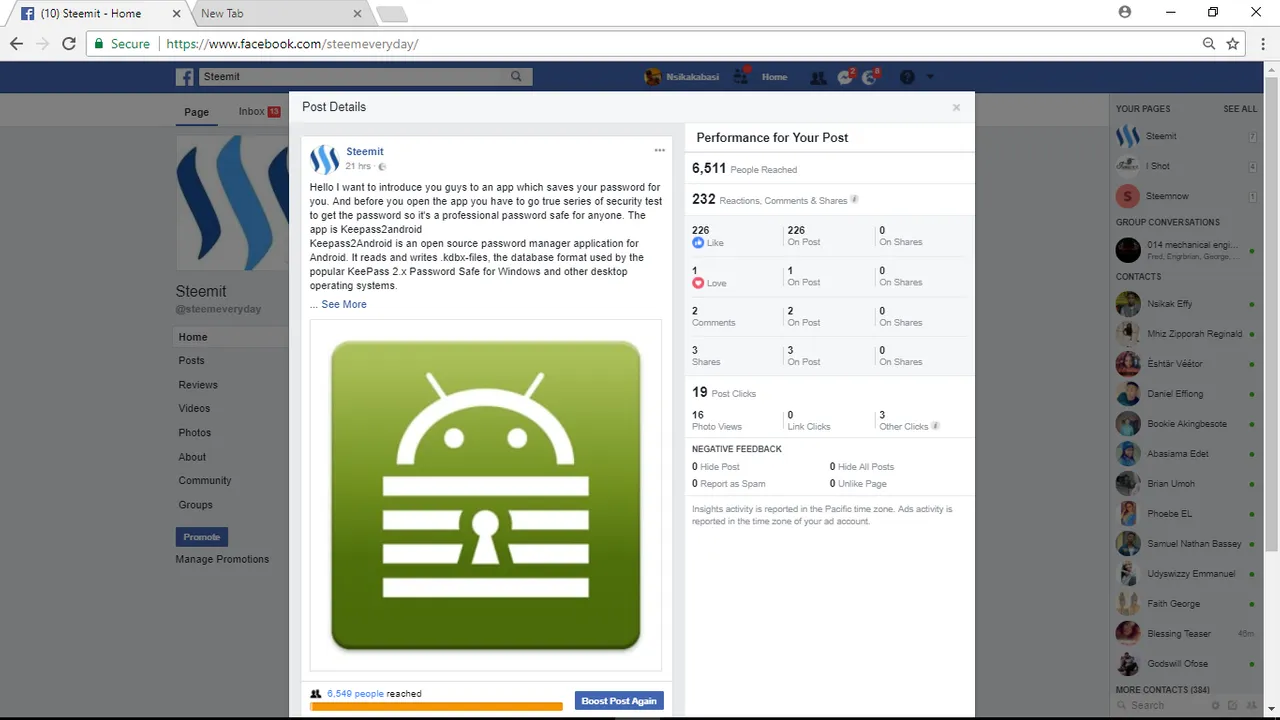Click the Manage Promotions link
The width and height of the screenshot is (1280, 720).
tap(222, 559)
